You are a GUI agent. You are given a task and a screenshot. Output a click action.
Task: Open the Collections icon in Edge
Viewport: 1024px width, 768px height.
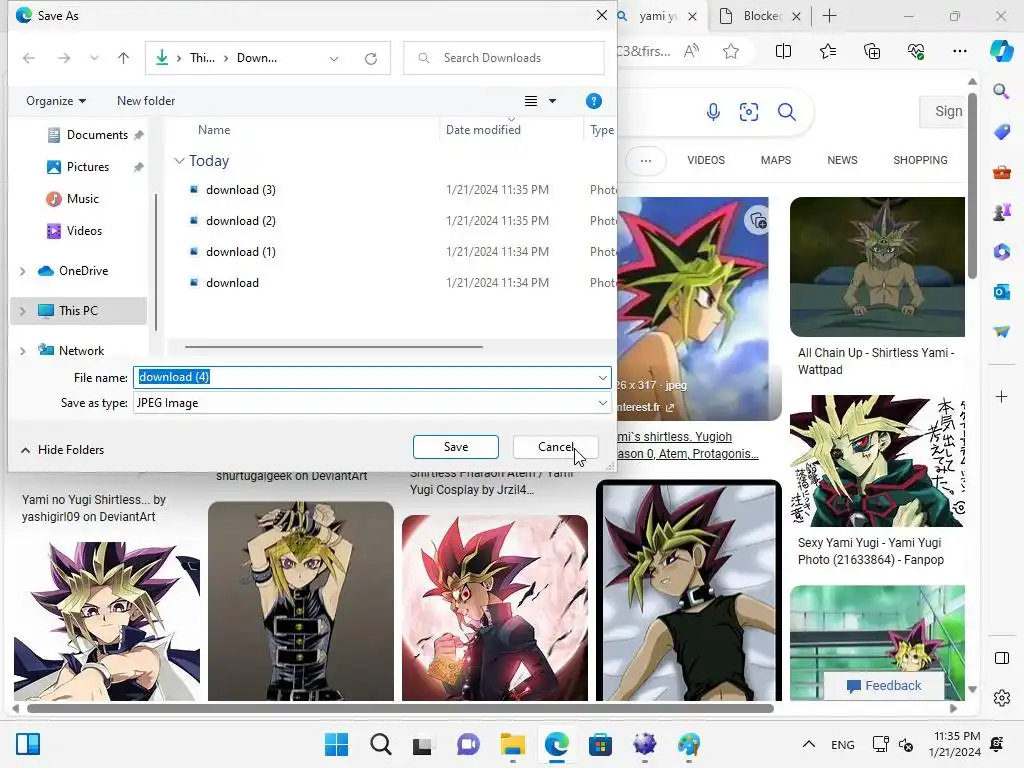[x=872, y=51]
